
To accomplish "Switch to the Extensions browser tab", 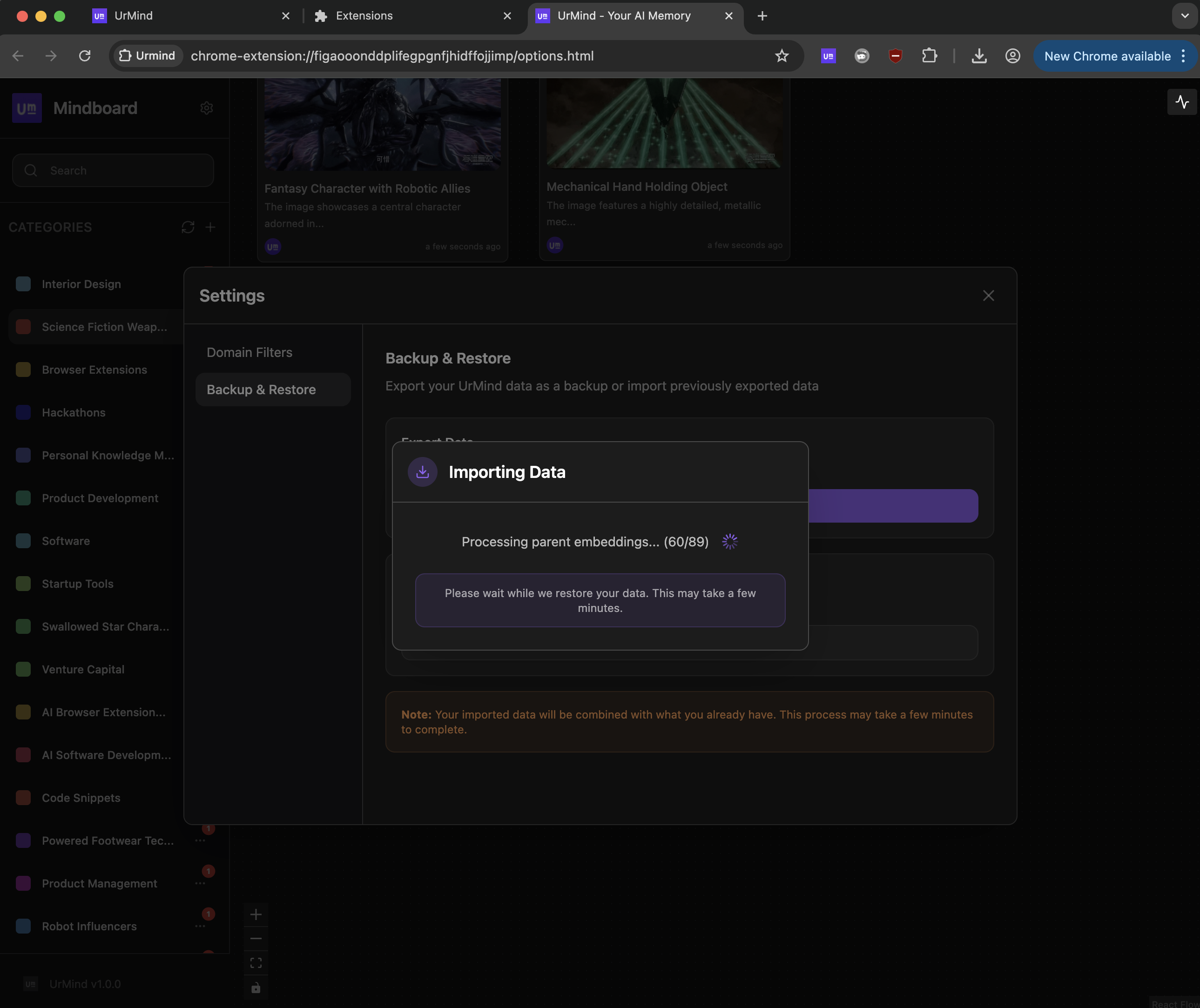I will [364, 16].
